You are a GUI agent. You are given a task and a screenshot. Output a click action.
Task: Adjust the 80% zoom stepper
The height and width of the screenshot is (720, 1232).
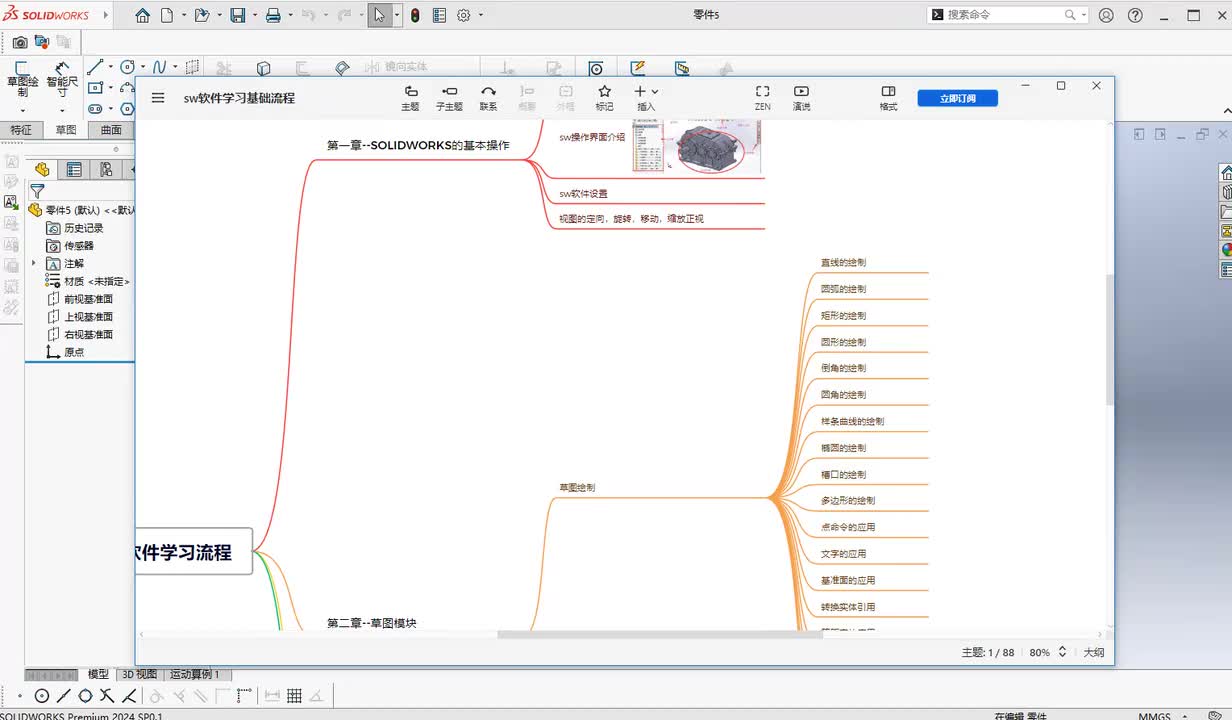[1062, 652]
